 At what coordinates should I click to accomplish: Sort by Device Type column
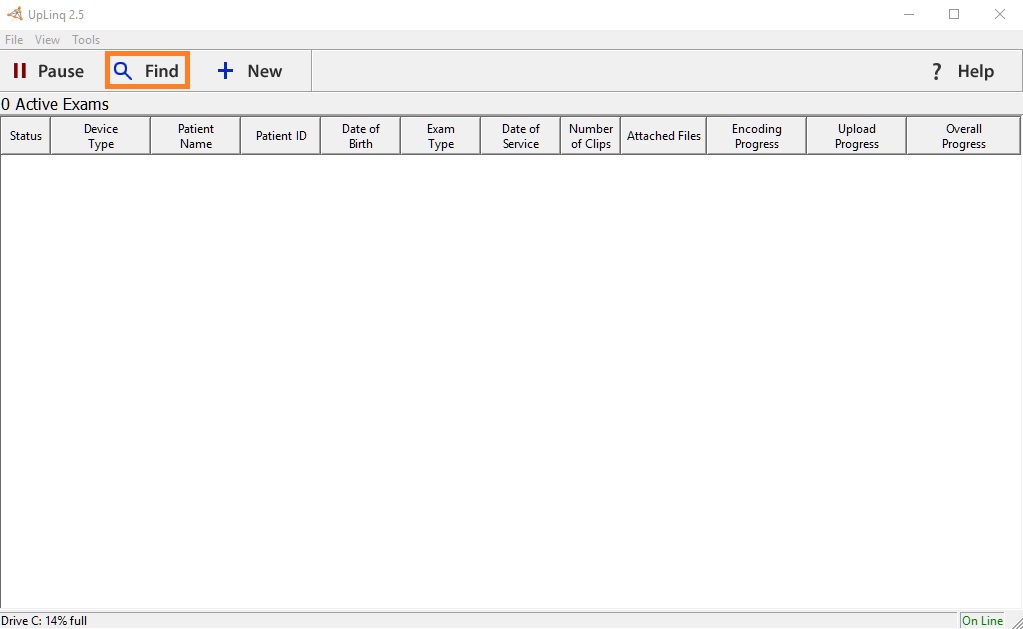(101, 136)
